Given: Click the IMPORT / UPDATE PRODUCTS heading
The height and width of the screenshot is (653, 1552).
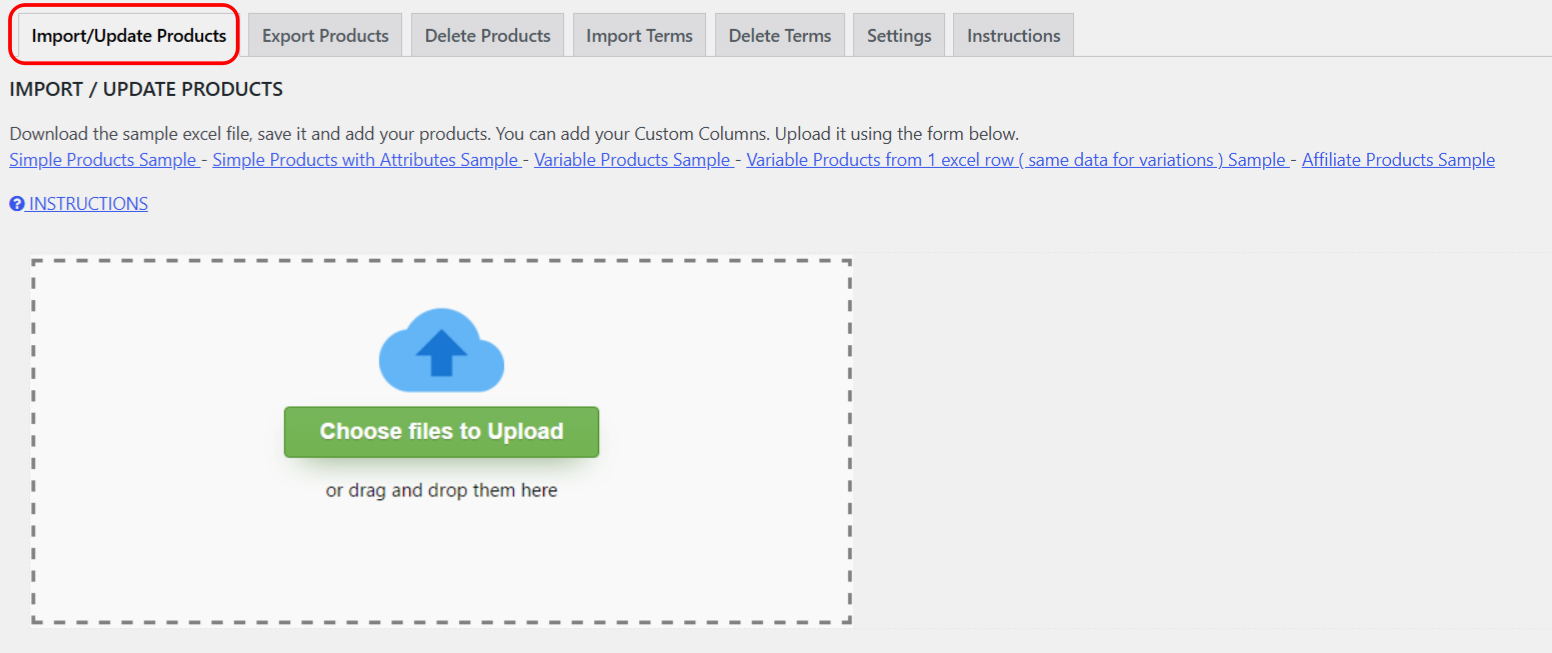Looking at the screenshot, I should (x=146, y=89).
